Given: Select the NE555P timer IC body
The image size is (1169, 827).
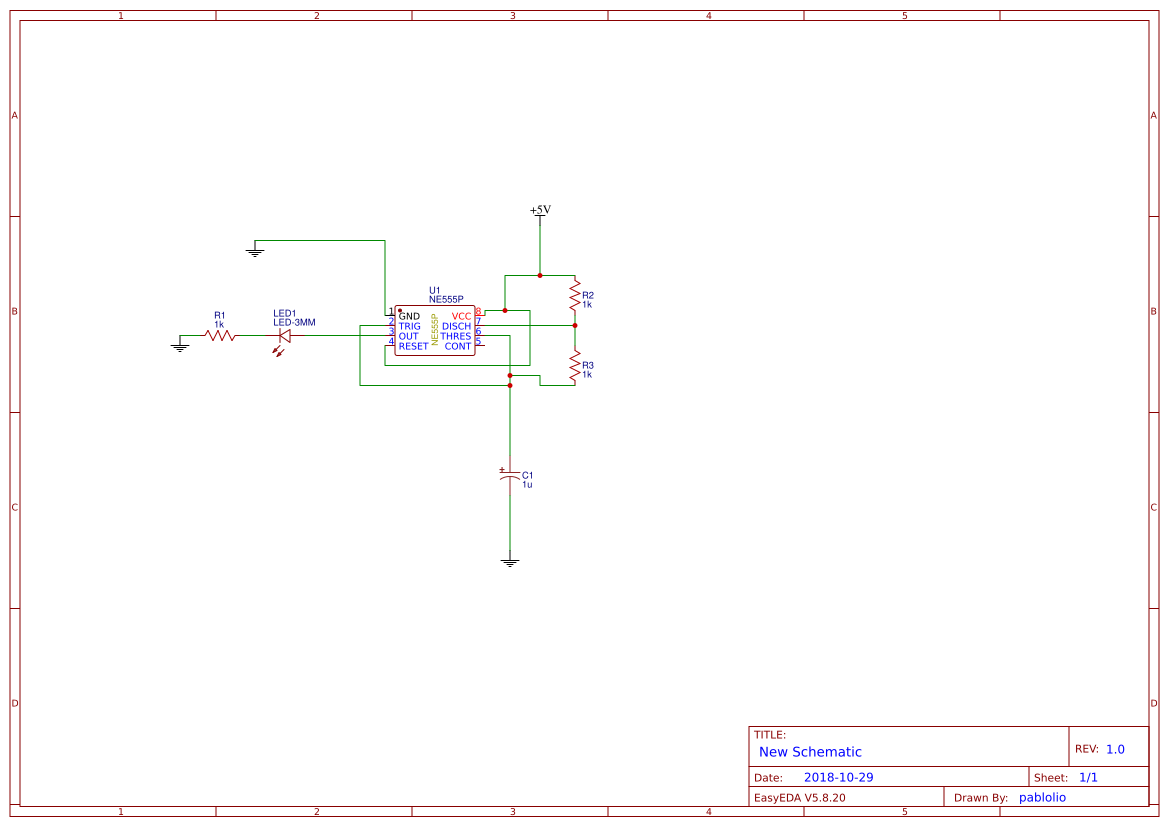Looking at the screenshot, I should pos(435,330).
